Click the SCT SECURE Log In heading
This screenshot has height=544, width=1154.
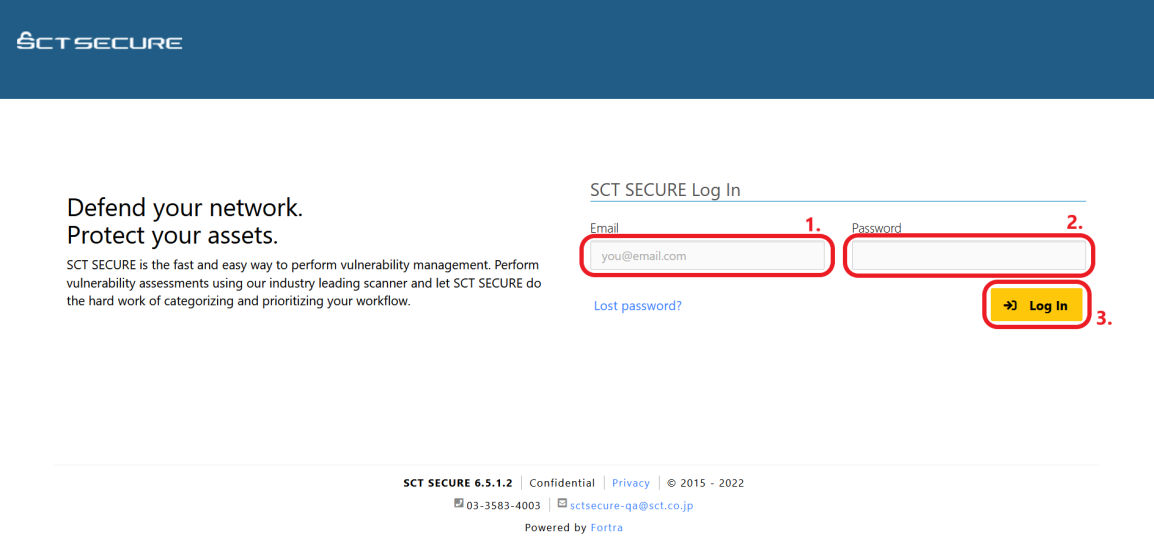click(665, 190)
